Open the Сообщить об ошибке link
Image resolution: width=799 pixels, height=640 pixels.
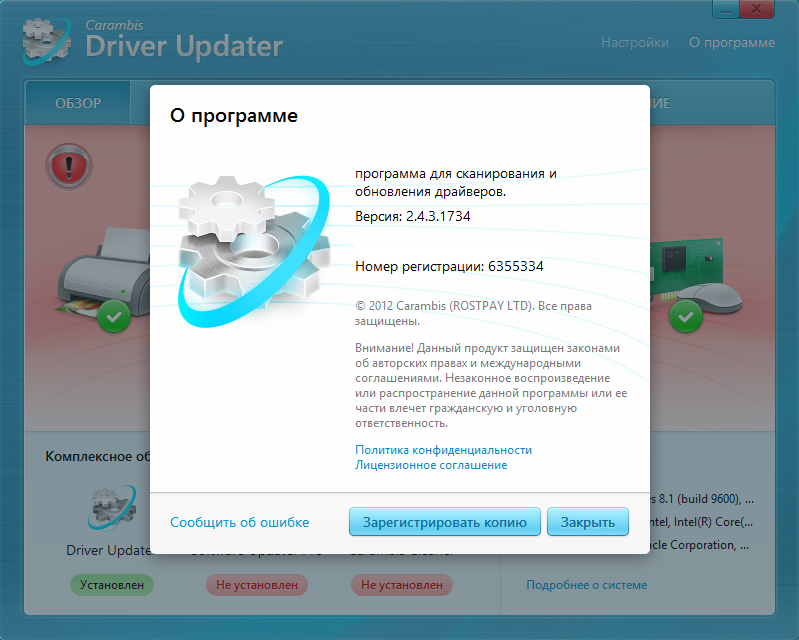(x=239, y=522)
